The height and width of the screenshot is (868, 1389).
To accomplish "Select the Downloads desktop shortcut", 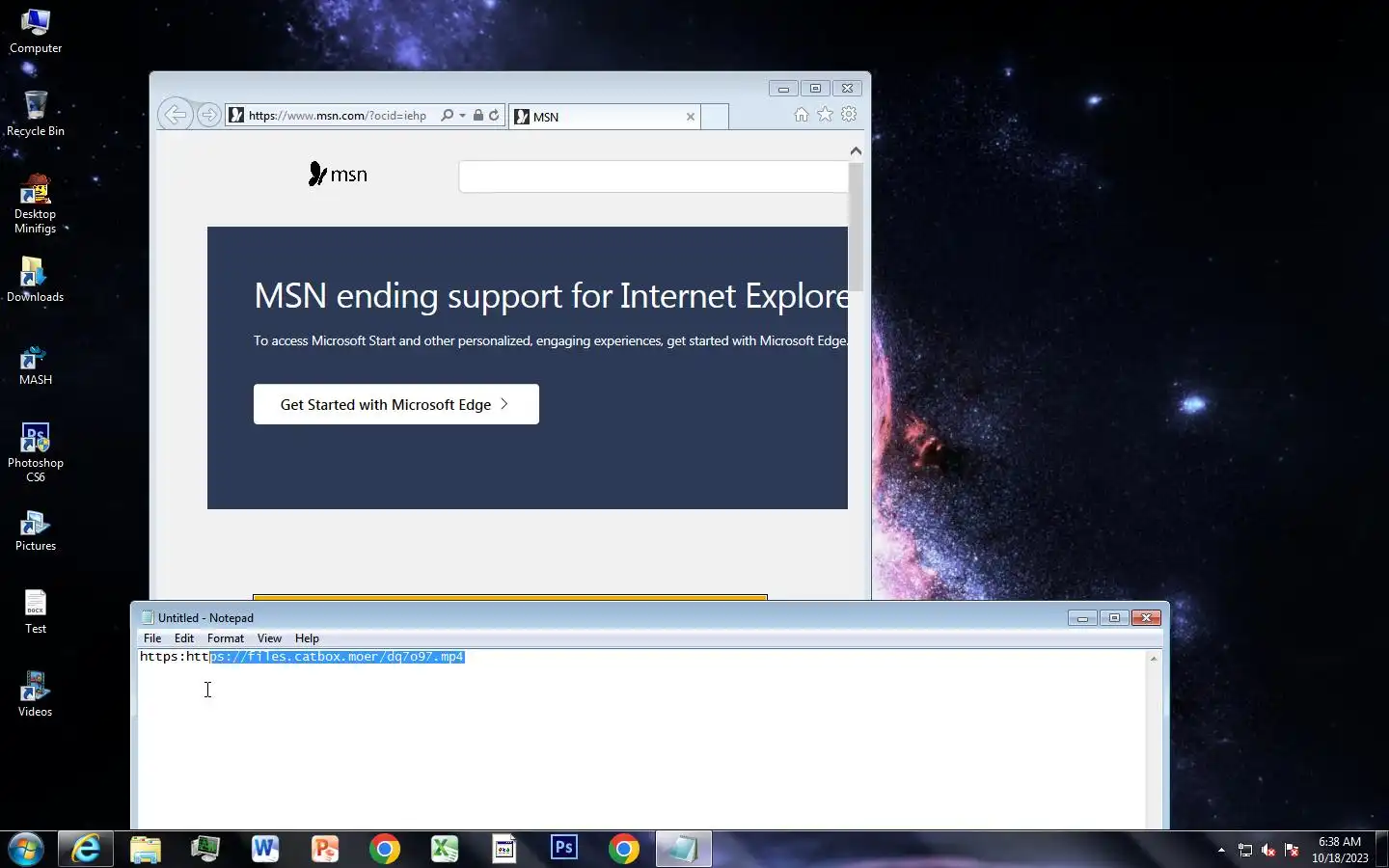I will [36, 280].
